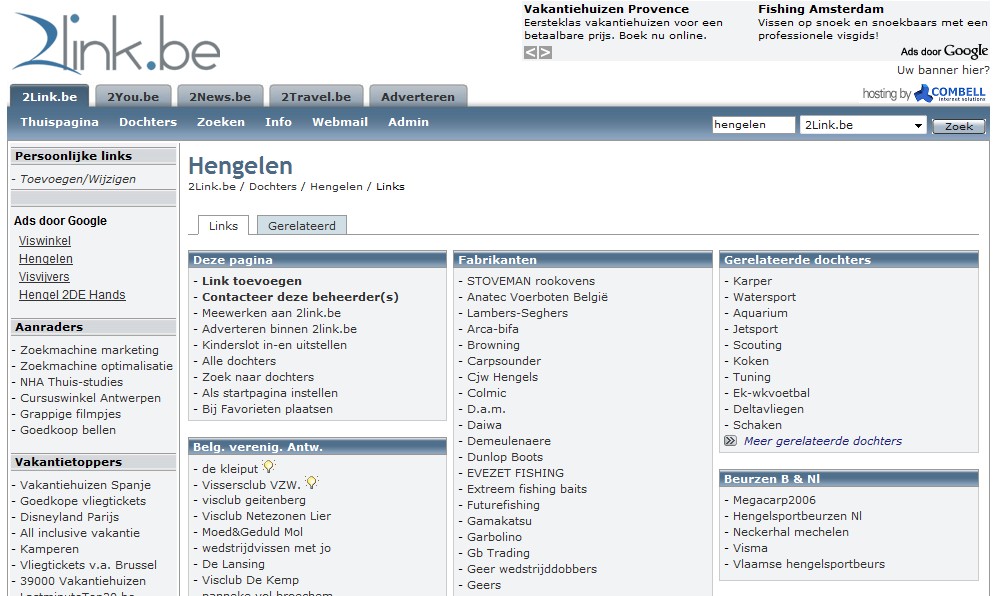Click the 2Link.be logo
The image size is (998, 596).
pos(116,43)
